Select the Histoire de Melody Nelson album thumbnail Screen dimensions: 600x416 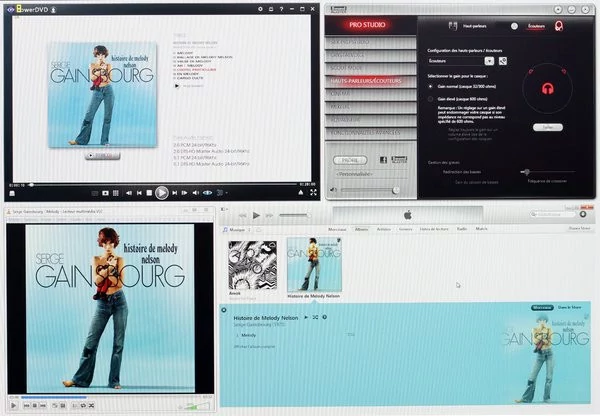click(314, 264)
